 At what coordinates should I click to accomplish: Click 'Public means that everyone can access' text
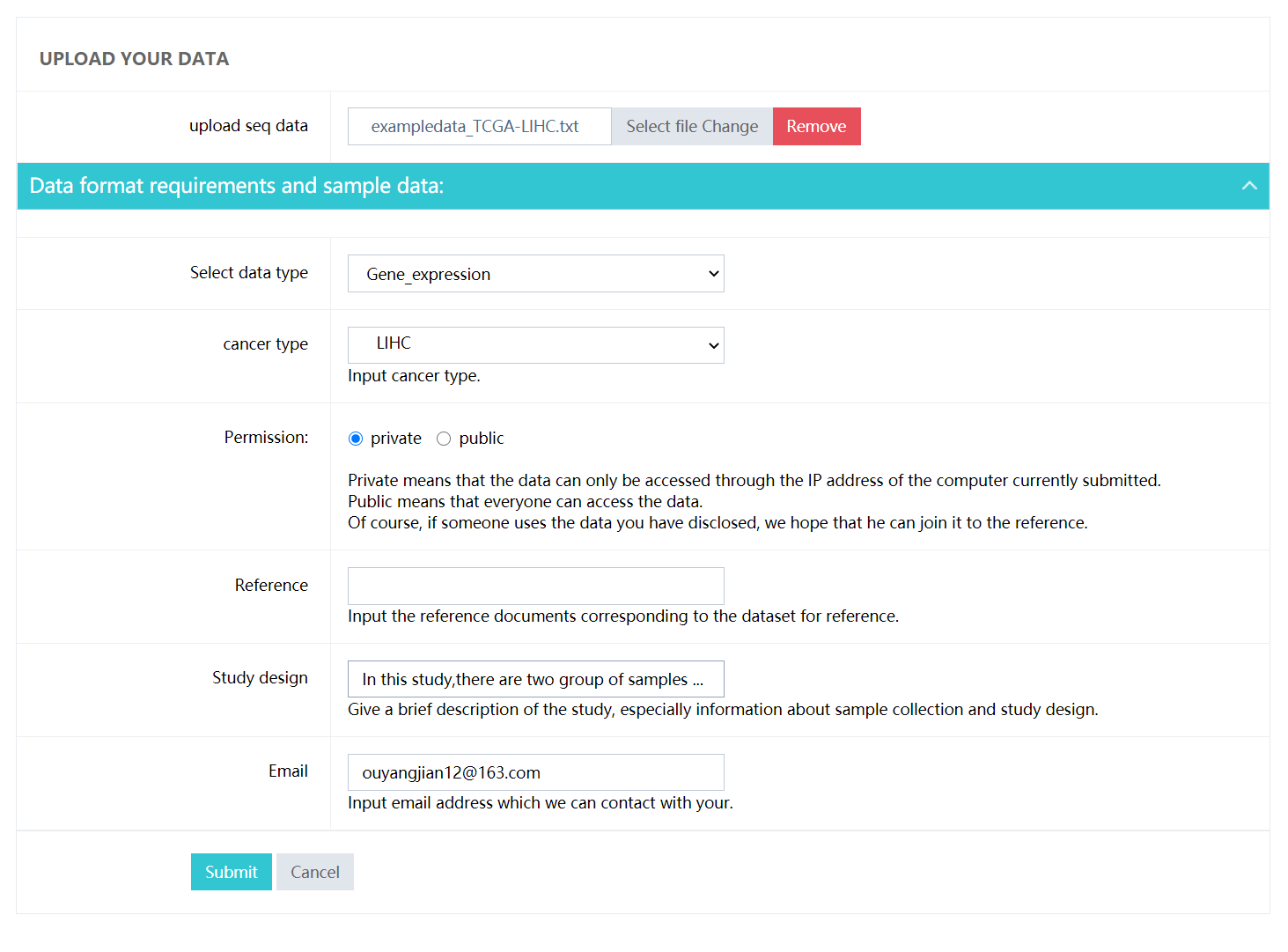point(525,502)
